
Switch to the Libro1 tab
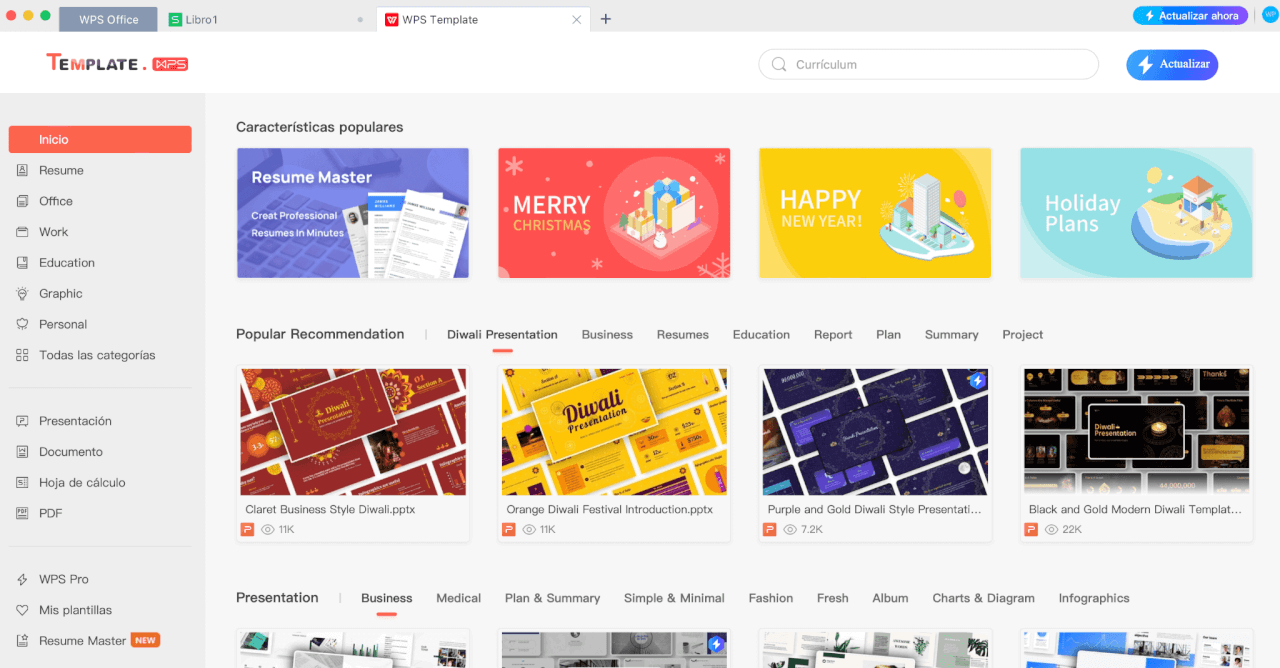pyautogui.click(x=200, y=20)
